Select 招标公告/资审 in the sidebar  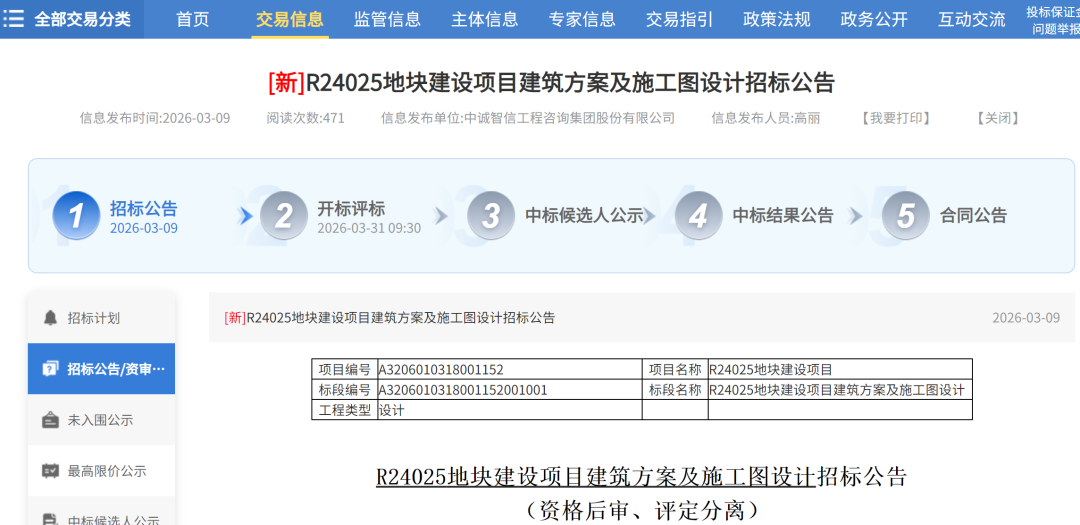pyautogui.click(x=101, y=369)
